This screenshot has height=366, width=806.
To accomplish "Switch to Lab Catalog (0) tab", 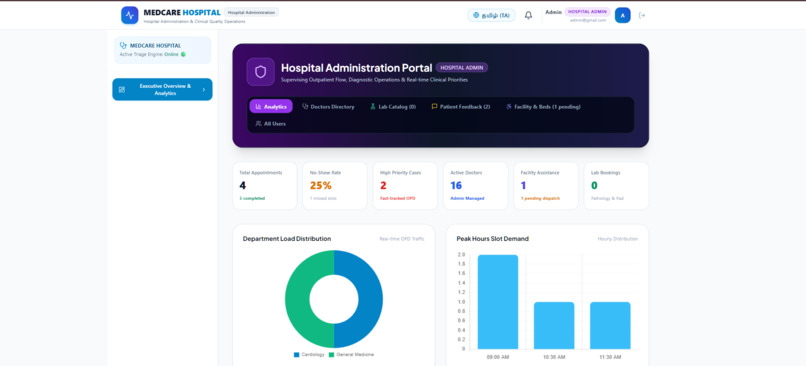I will [393, 106].
